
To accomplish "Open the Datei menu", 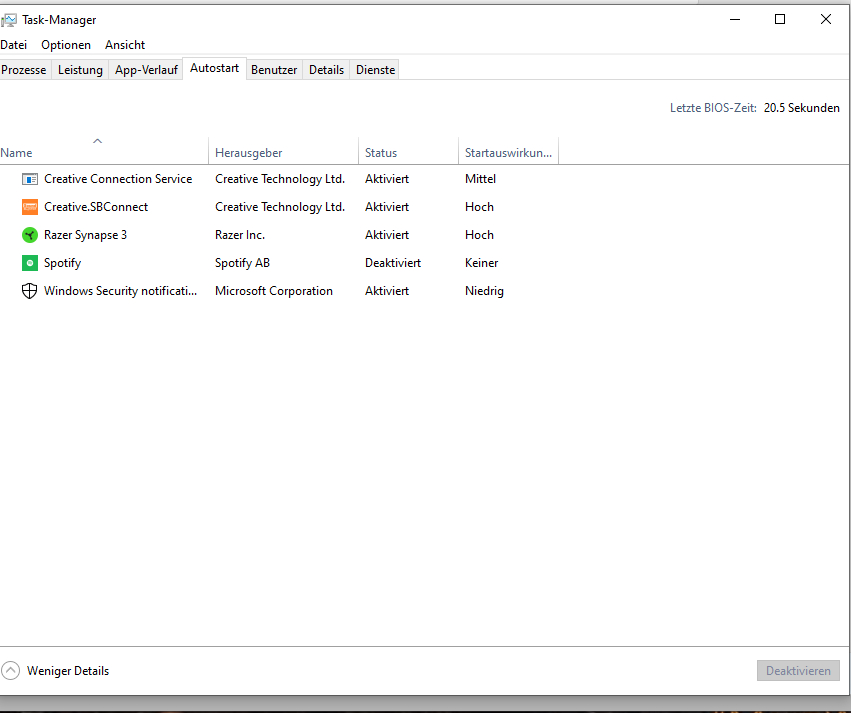I will (14, 45).
